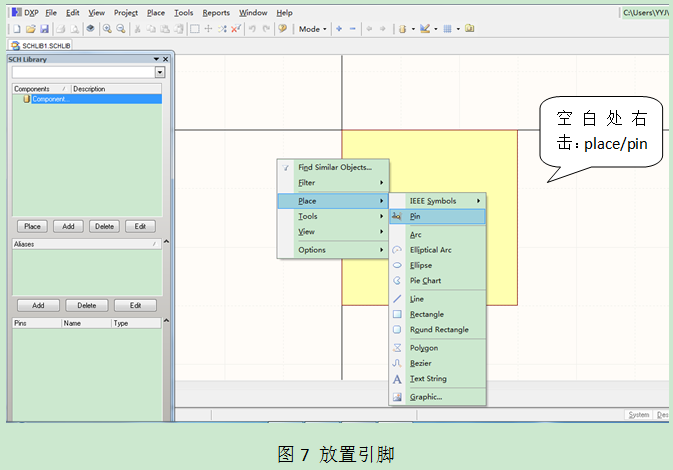Select the Component item in the components list

(50, 99)
